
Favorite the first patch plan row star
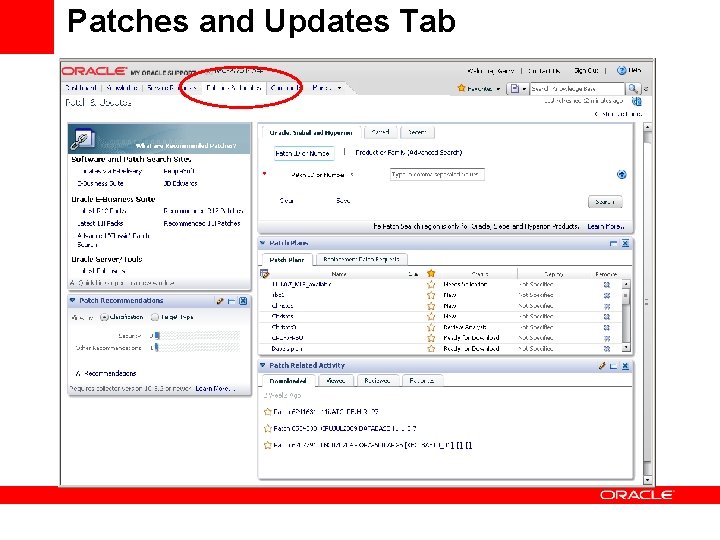pos(431,284)
